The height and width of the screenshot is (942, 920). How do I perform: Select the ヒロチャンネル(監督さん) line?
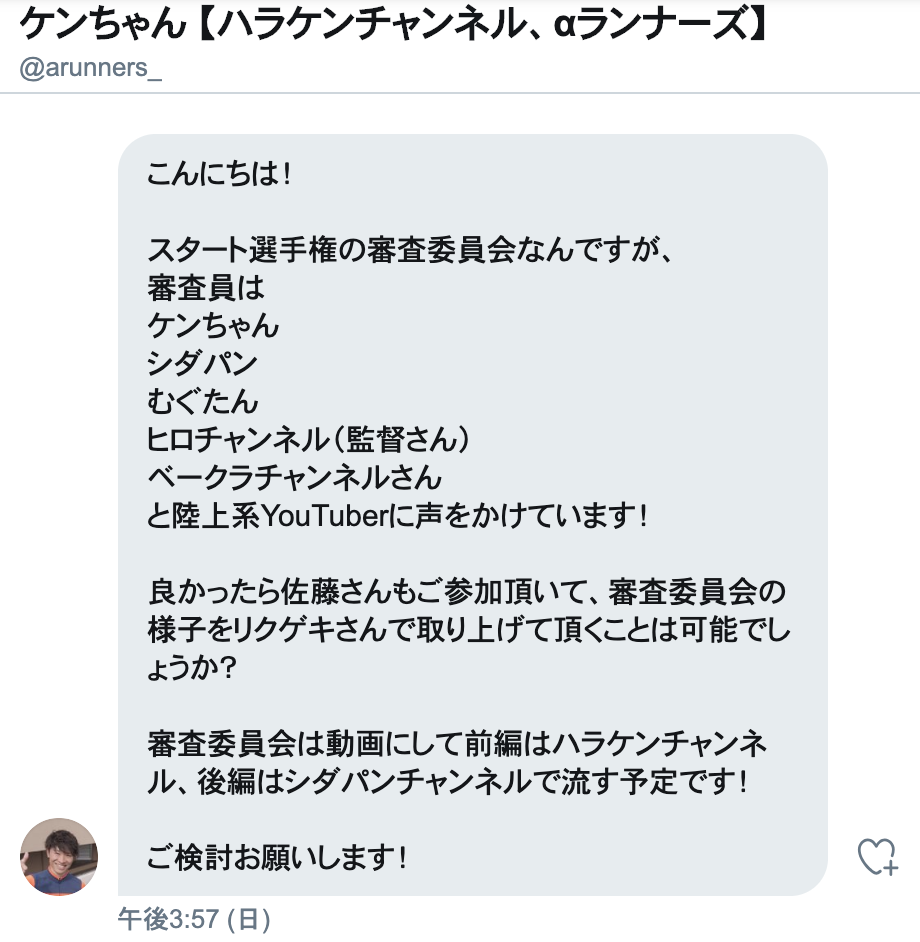pos(308,440)
